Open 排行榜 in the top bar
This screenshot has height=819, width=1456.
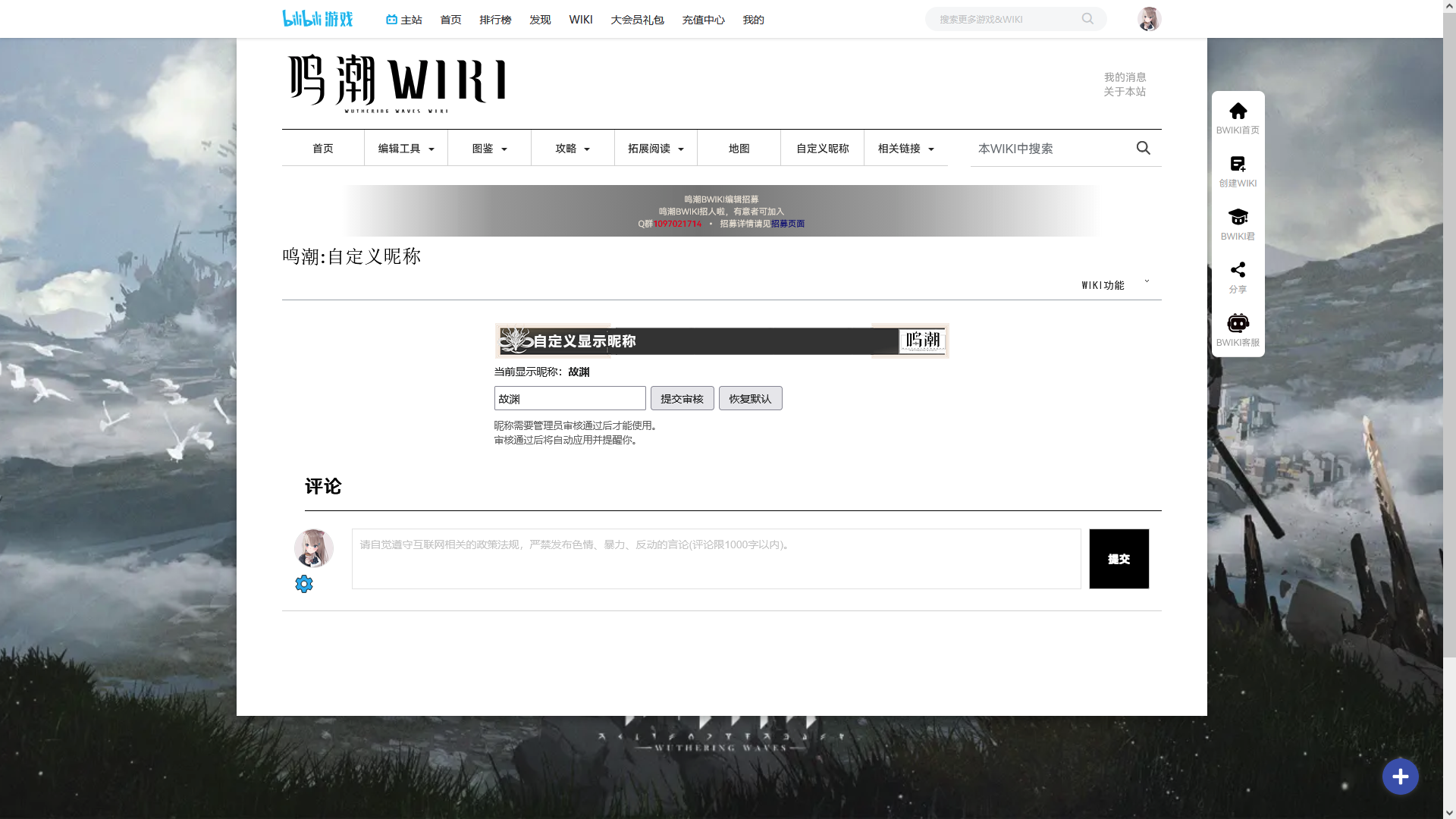click(495, 20)
